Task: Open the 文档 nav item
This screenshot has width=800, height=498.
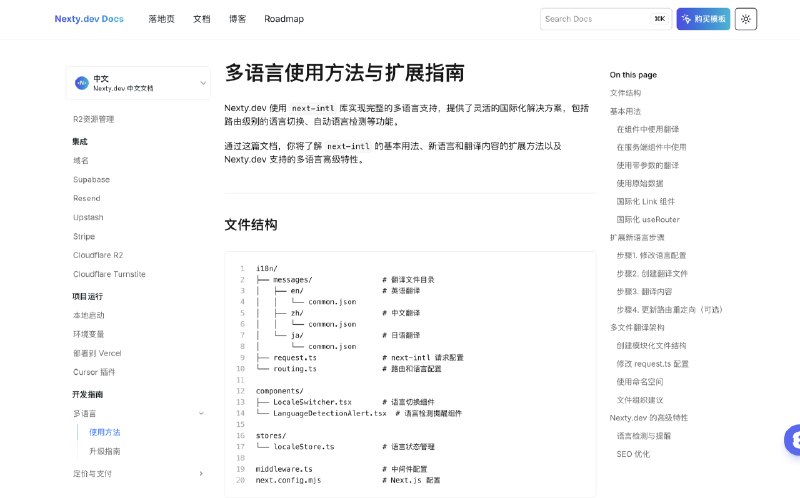Action: pos(202,19)
